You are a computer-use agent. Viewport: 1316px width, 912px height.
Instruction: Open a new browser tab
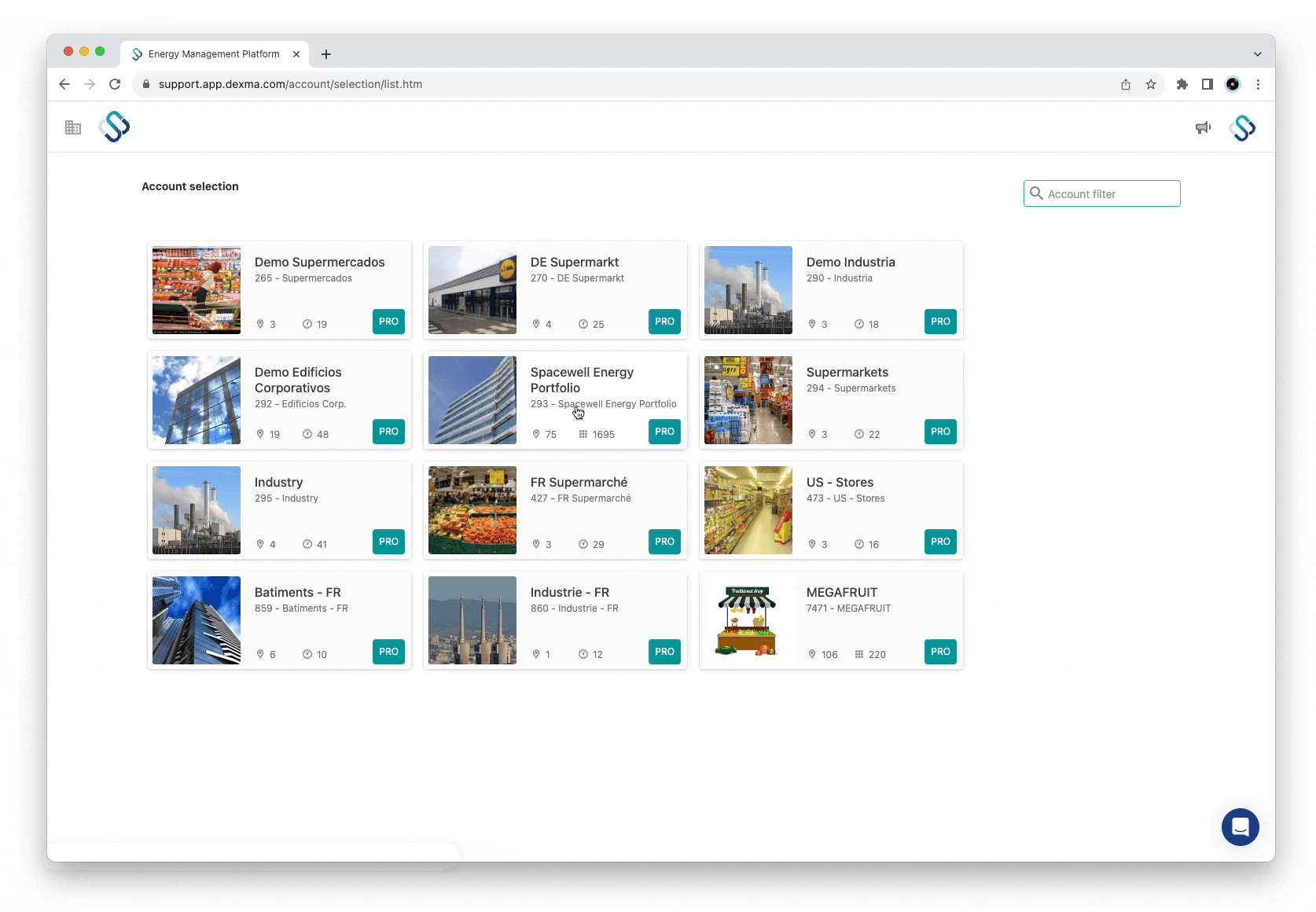[326, 53]
